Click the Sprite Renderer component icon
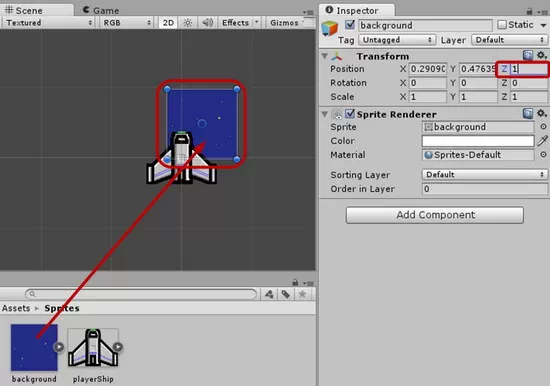The height and width of the screenshot is (386, 550). pos(337,114)
